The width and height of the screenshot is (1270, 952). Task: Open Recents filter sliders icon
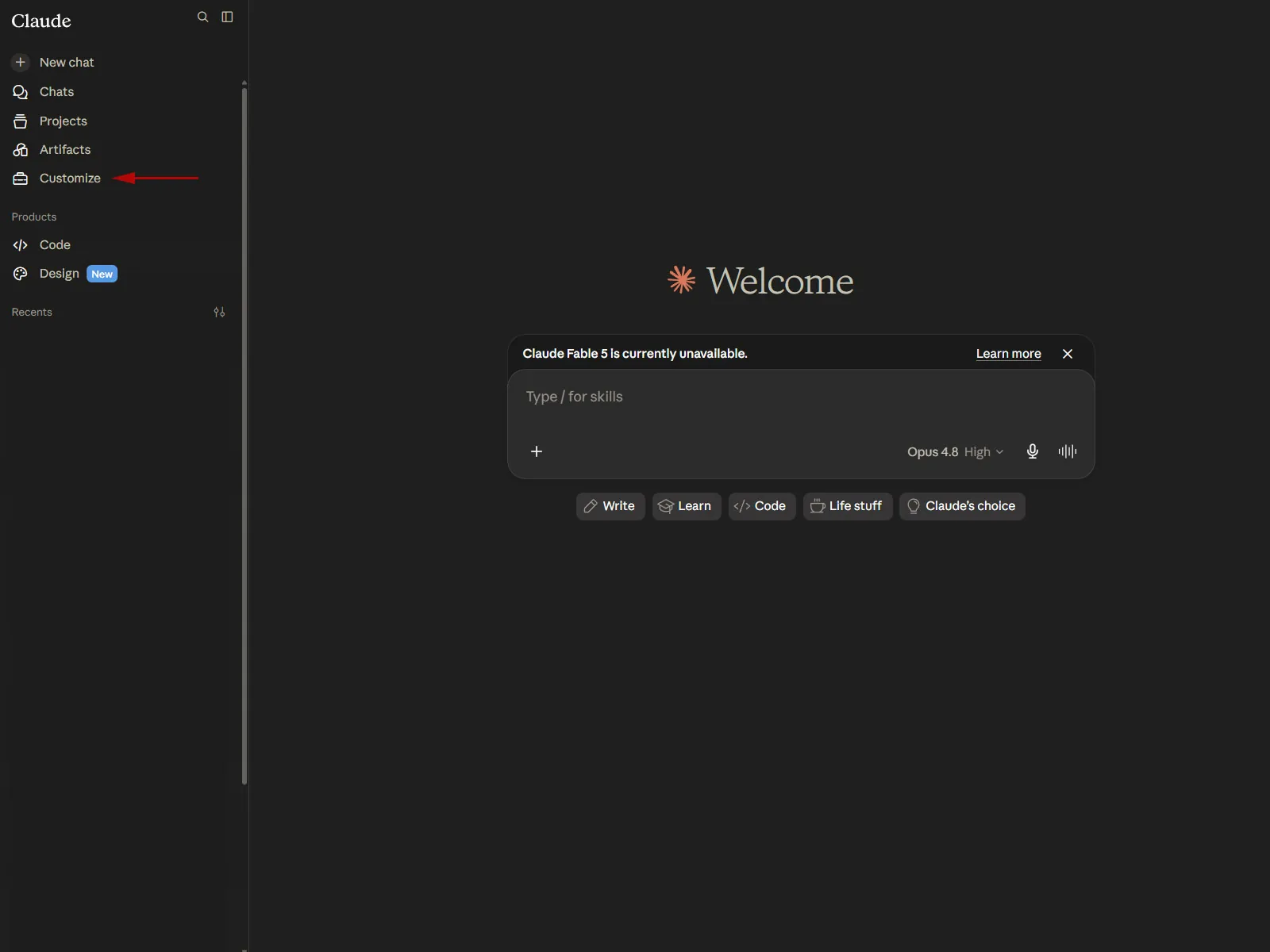pyautogui.click(x=220, y=313)
